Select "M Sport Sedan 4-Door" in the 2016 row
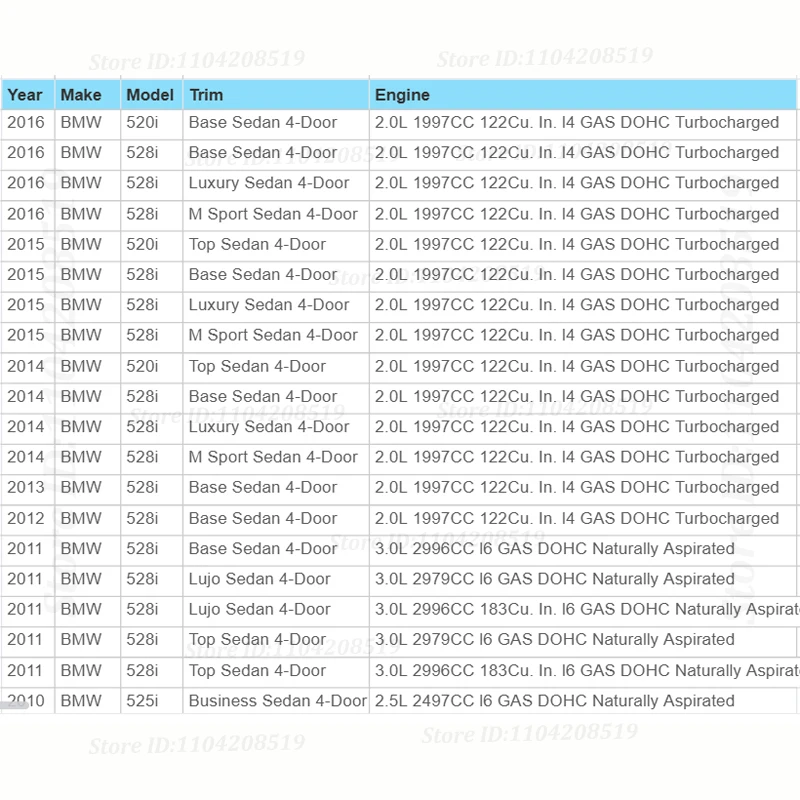The height and width of the screenshot is (800, 800). pos(273,214)
